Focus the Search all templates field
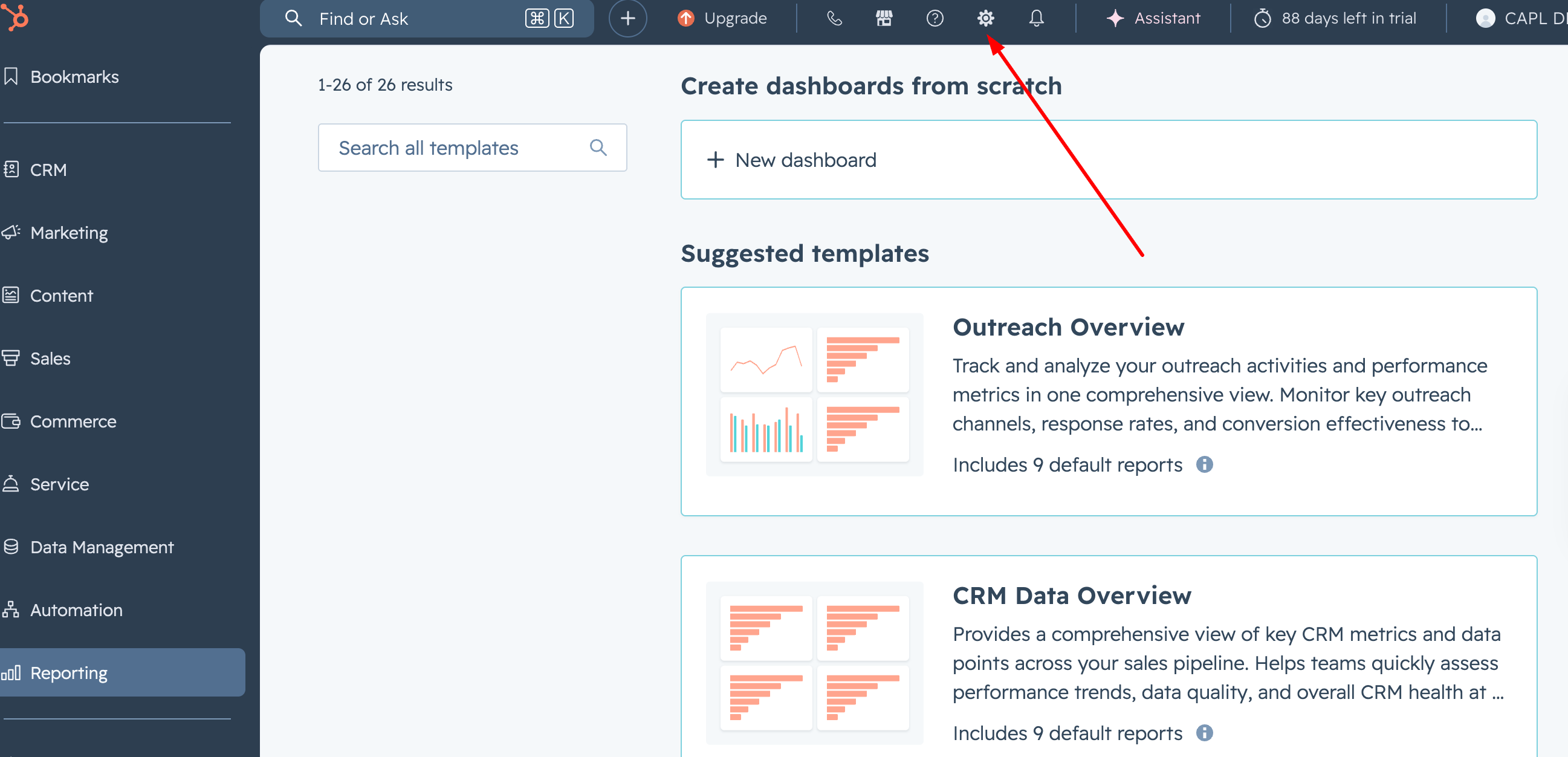Viewport: 1568px width, 757px height. [x=450, y=148]
